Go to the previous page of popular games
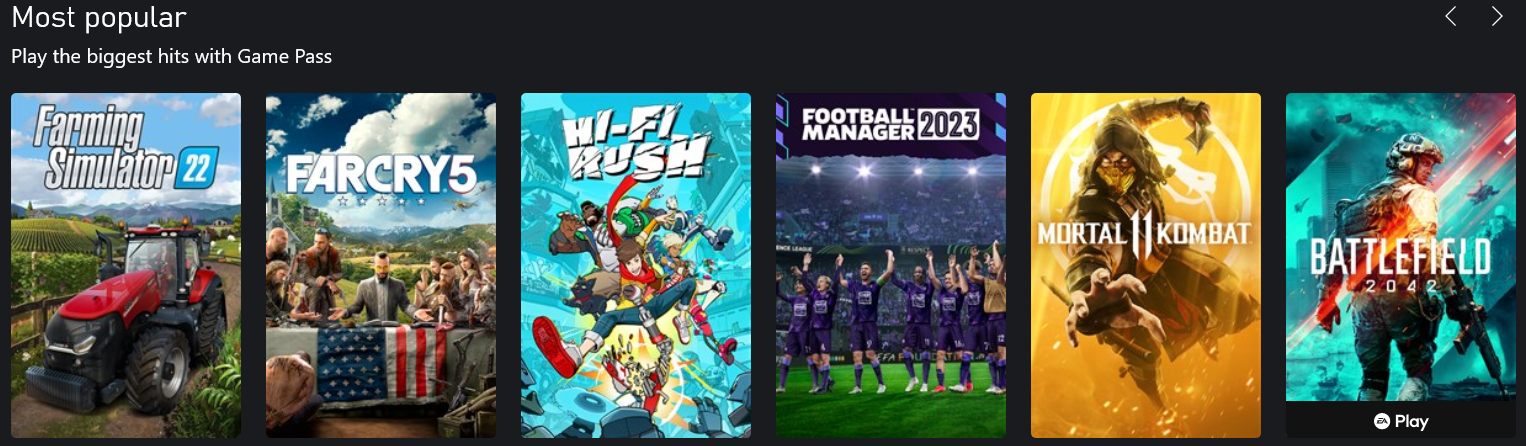 (1451, 16)
